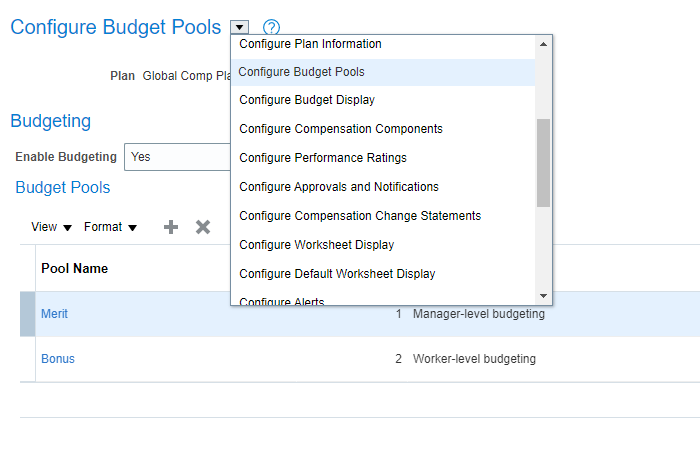Click the help question mark icon
The image size is (700, 460).
click(x=270, y=28)
